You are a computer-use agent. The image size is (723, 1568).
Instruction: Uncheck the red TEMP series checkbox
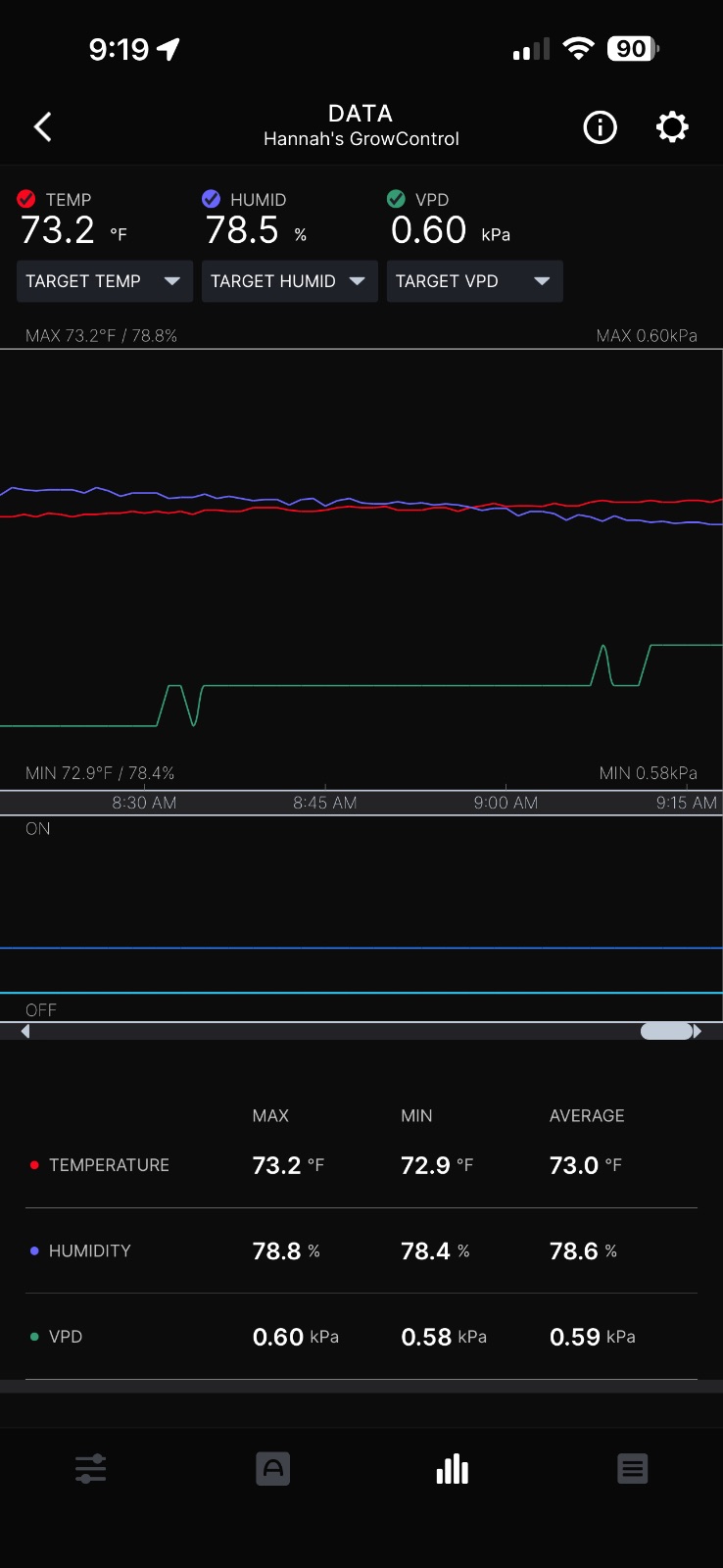(26, 199)
